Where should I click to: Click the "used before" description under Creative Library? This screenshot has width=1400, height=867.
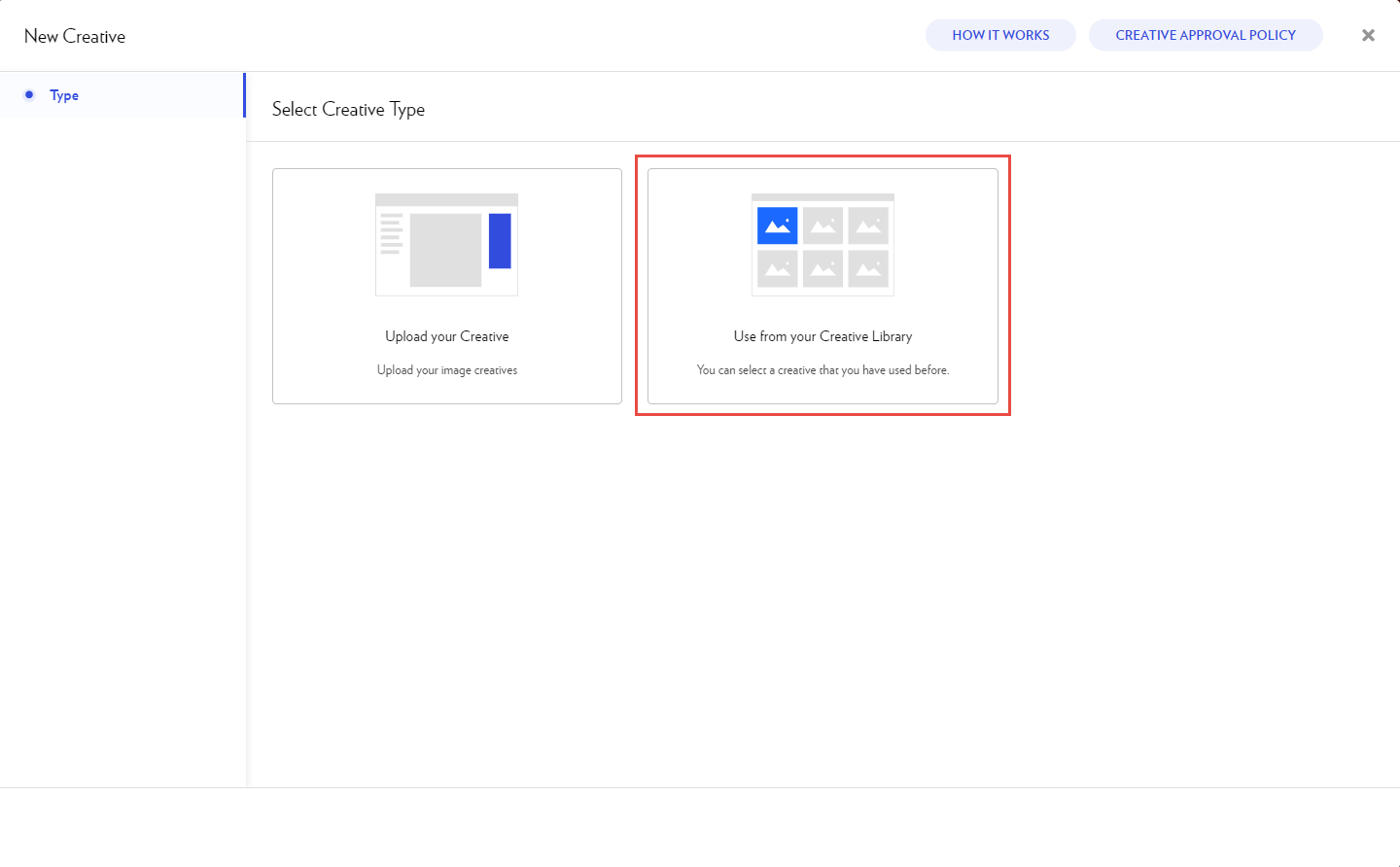[x=822, y=370]
